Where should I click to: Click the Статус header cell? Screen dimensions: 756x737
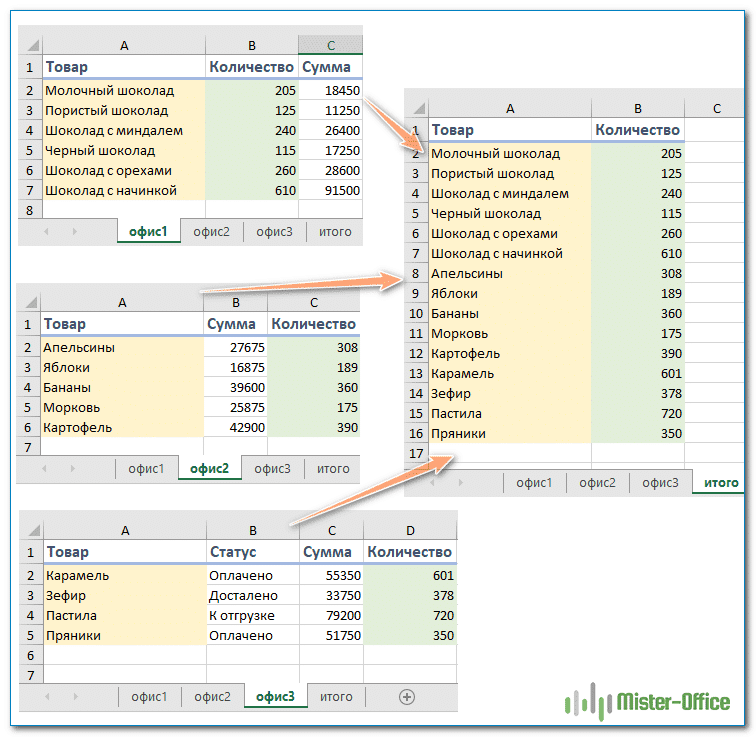coord(253,552)
